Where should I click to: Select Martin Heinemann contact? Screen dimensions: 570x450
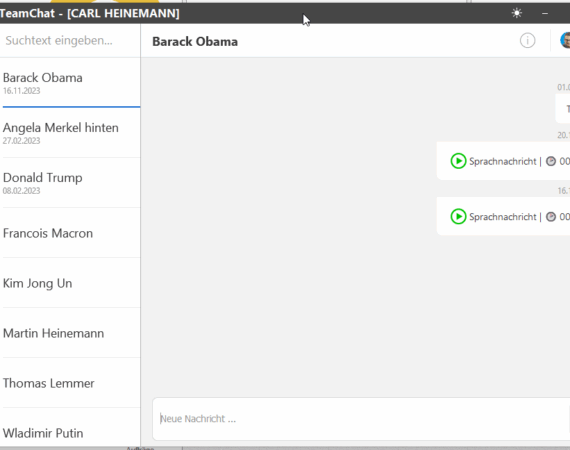pos(70,333)
